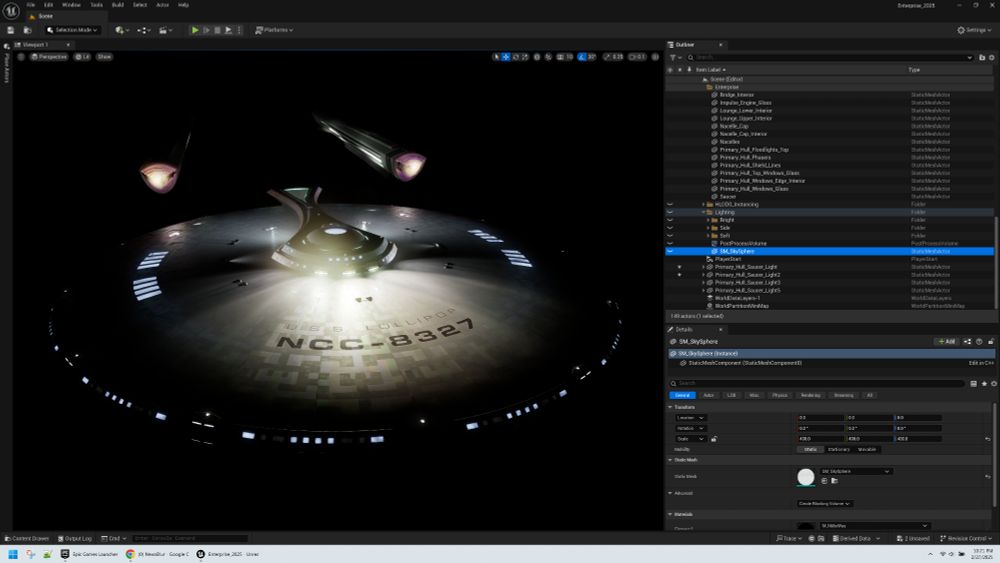The width and height of the screenshot is (1000, 563).
Task: Toggle world/local coordinate space globe icon
Action: 537,57
